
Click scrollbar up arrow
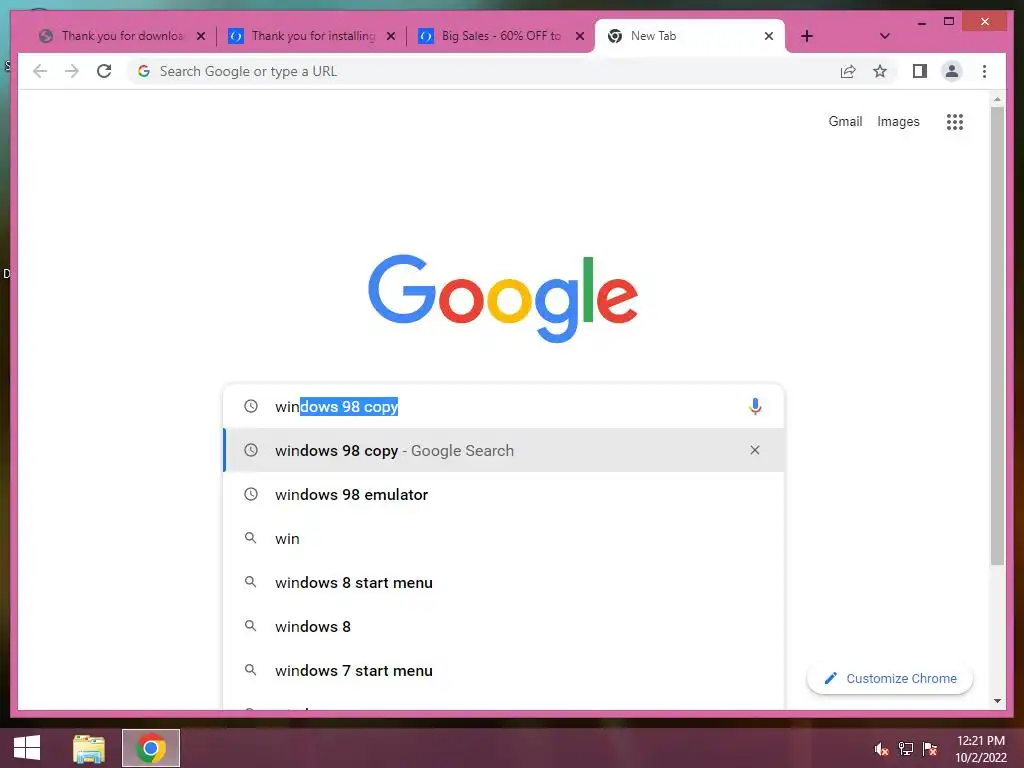997,99
